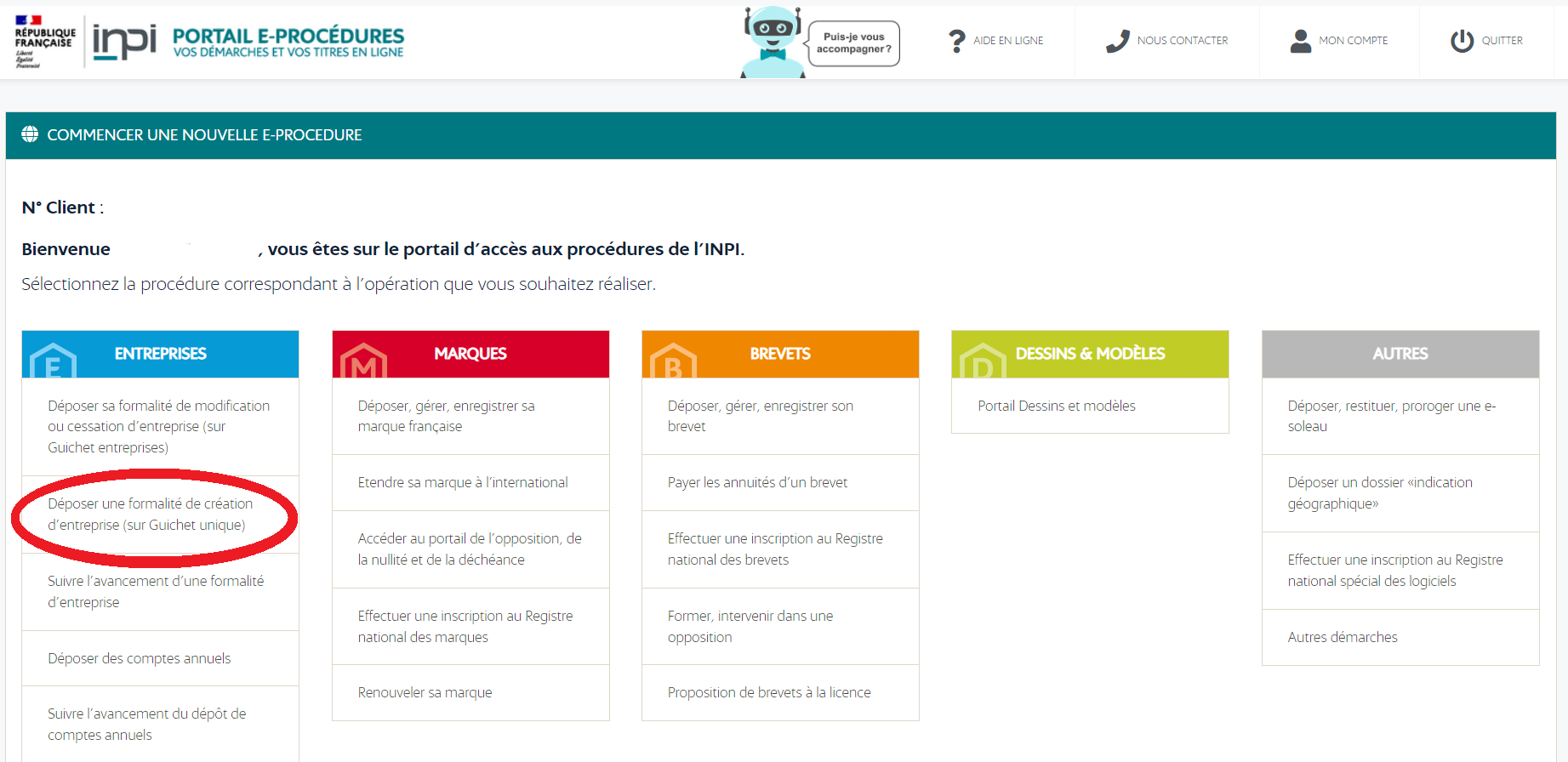Select 'Déposer une formalité de création d'entreprise'
The image size is (1568, 762).
[x=151, y=515]
